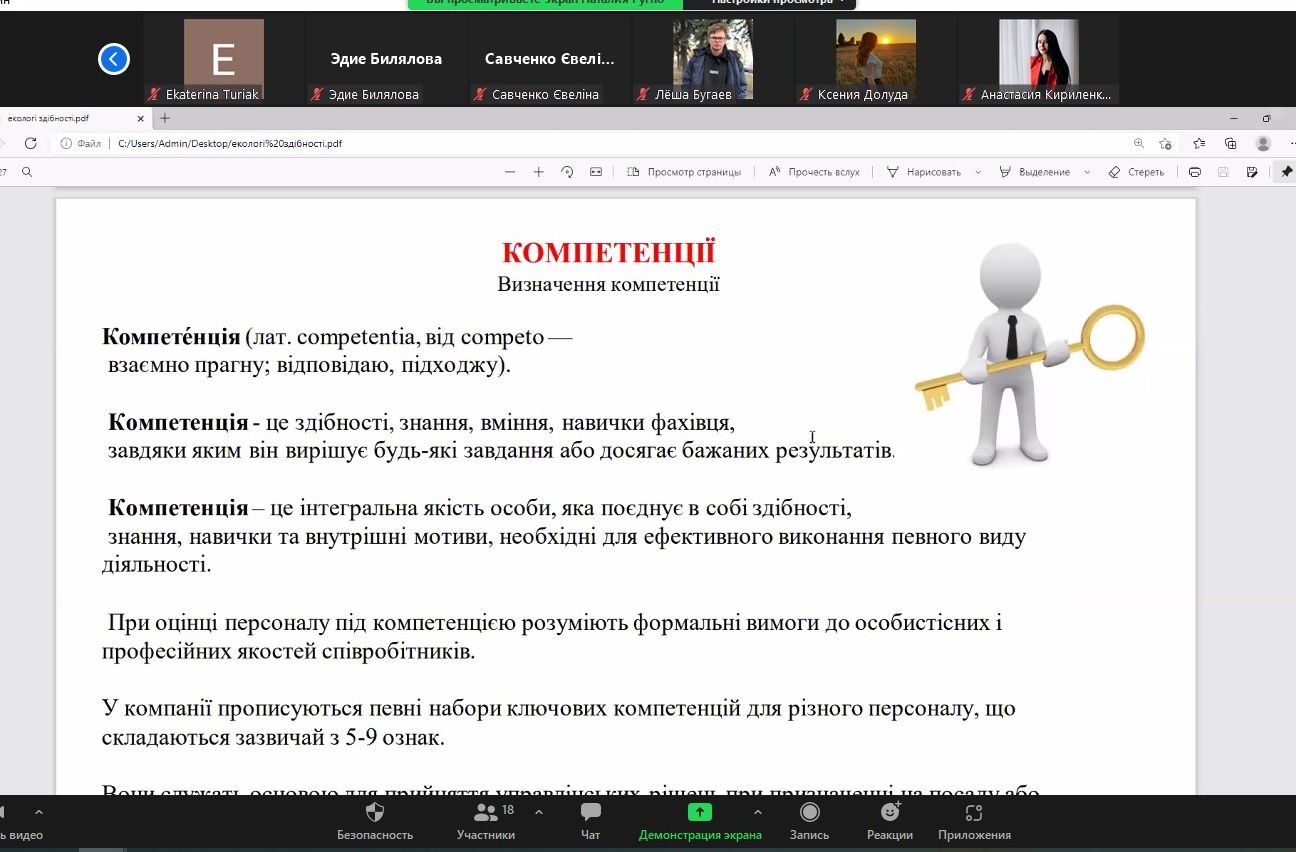Viewport: 1296px width, 852px height.
Task: Open the view settings dropdown at top
Action: point(770,3)
